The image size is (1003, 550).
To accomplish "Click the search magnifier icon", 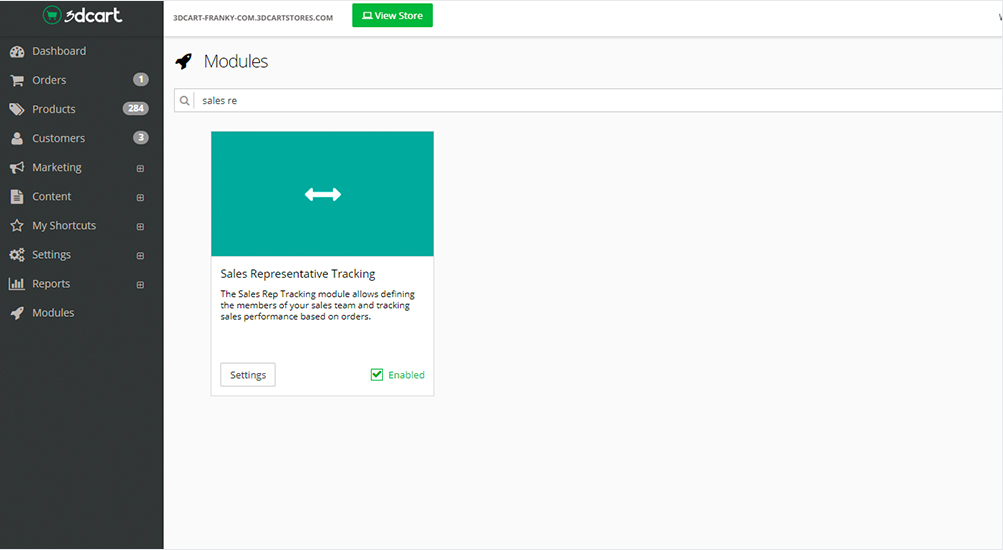I will click(x=185, y=101).
